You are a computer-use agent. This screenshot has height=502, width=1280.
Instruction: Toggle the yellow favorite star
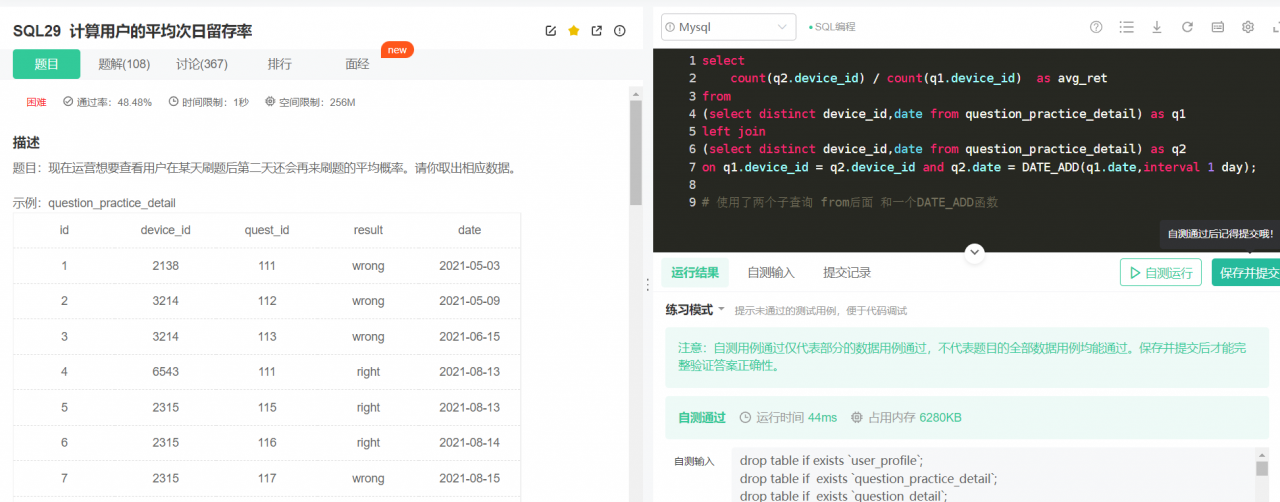point(574,31)
